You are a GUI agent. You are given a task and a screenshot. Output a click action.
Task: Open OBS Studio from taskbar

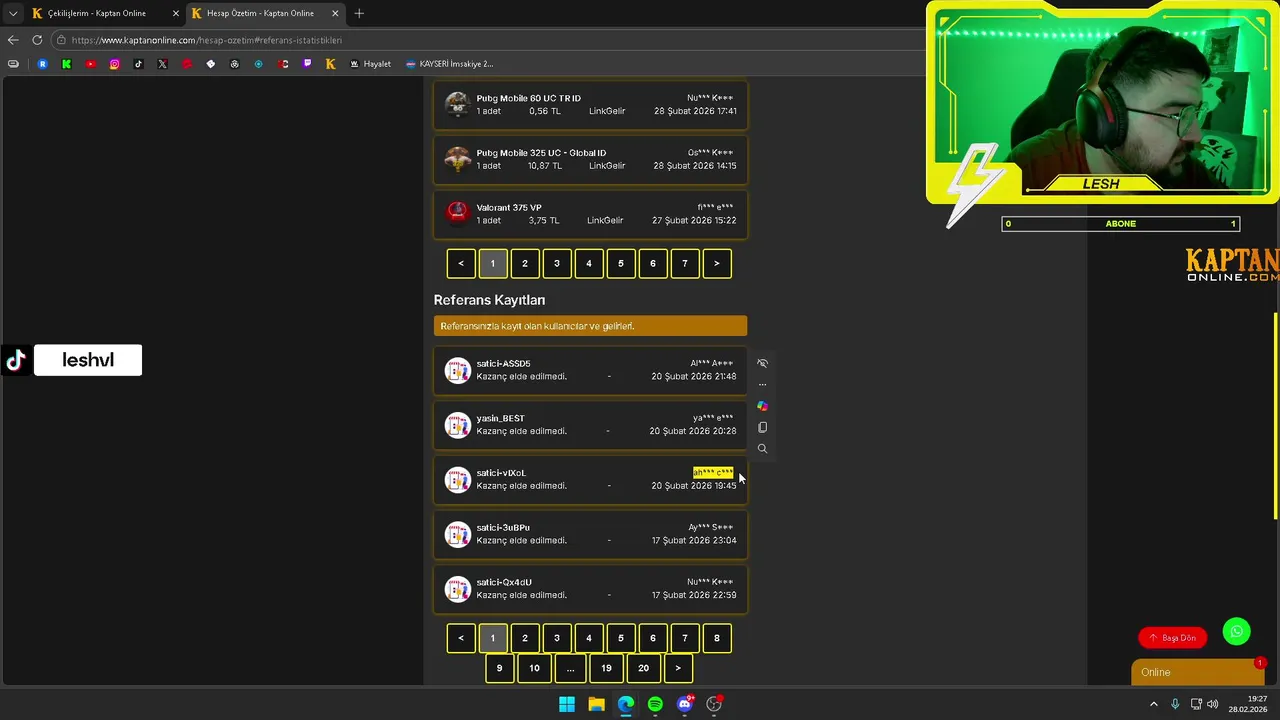(x=714, y=704)
